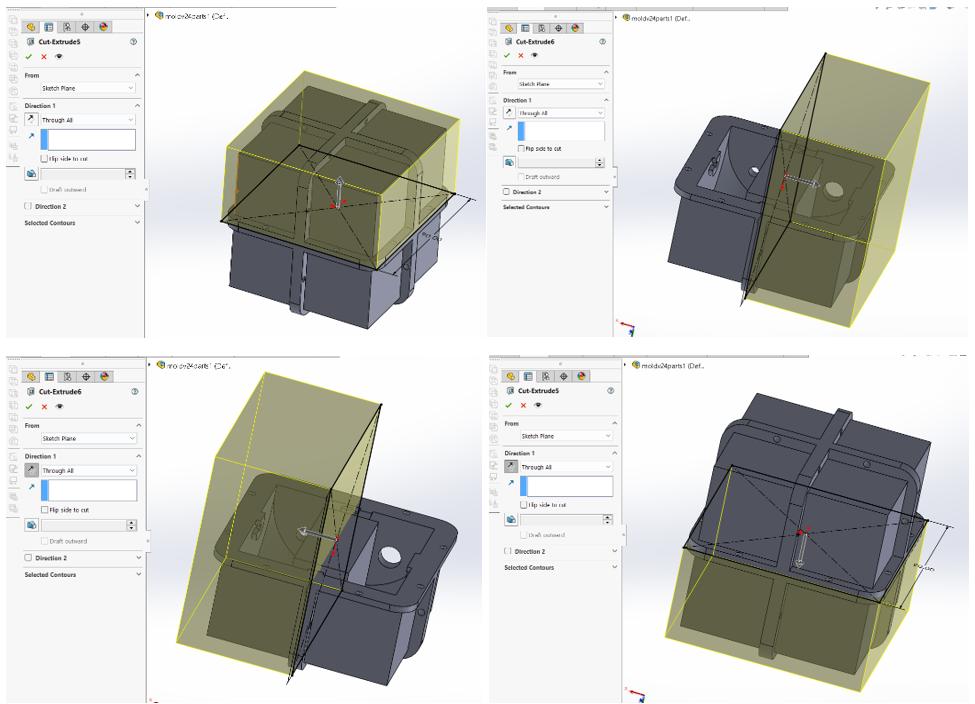Open Cut-Extrude6 help icon in lower-left screenshot
Screen dimensions: 975x704
pos(134,392)
